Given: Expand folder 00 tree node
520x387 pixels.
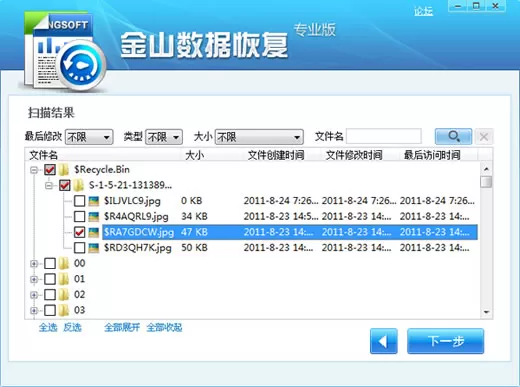Looking at the screenshot, I should coord(34,264).
